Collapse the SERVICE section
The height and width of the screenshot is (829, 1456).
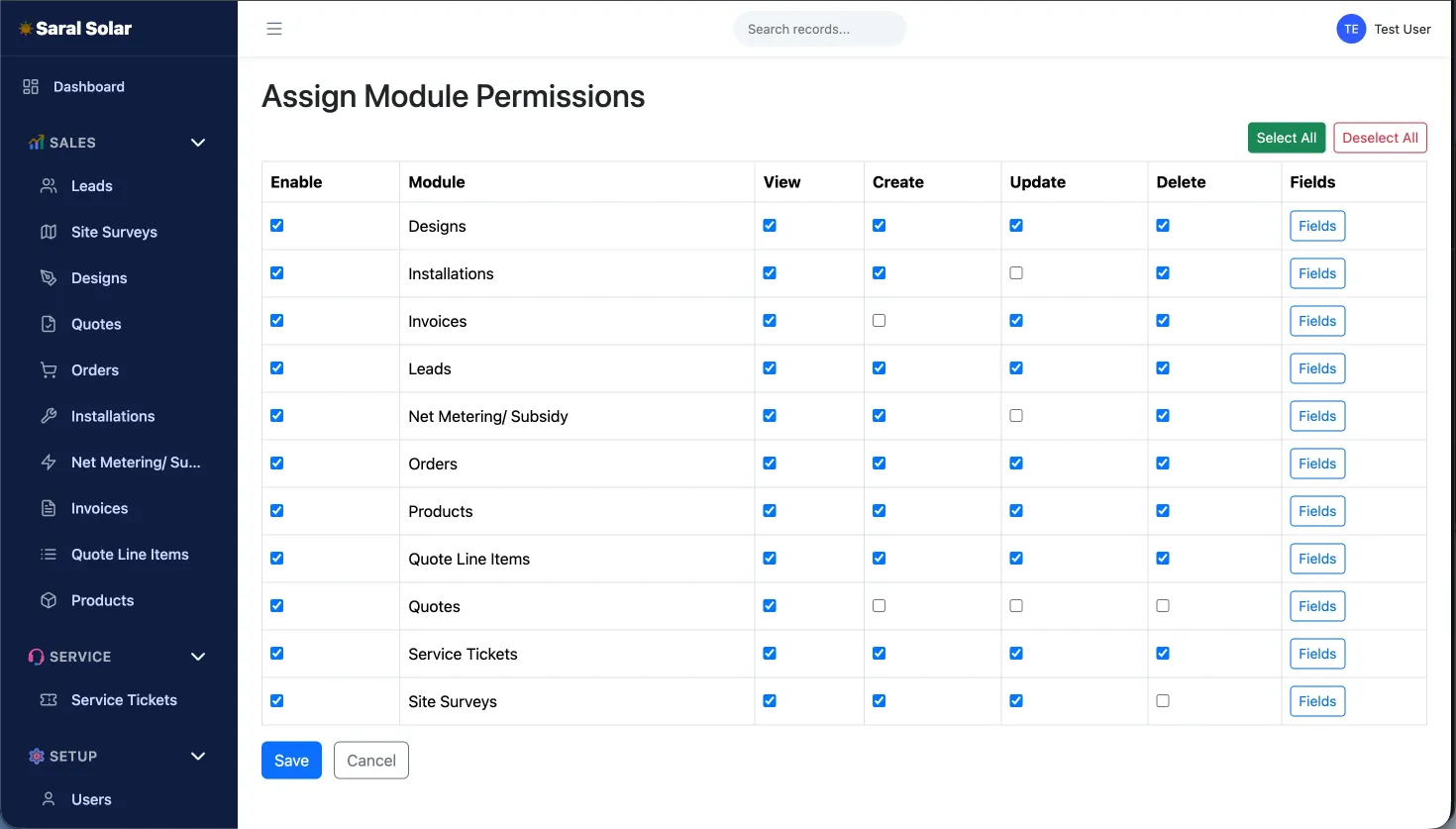(197, 657)
